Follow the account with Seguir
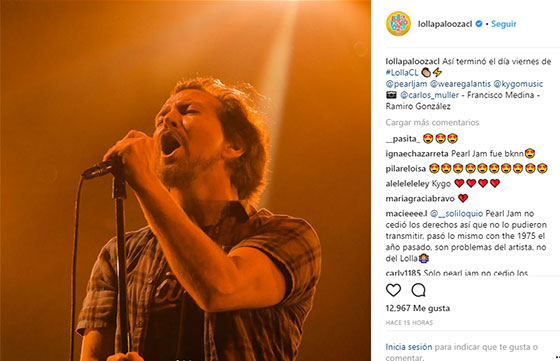The image size is (560, 361). [x=504, y=24]
